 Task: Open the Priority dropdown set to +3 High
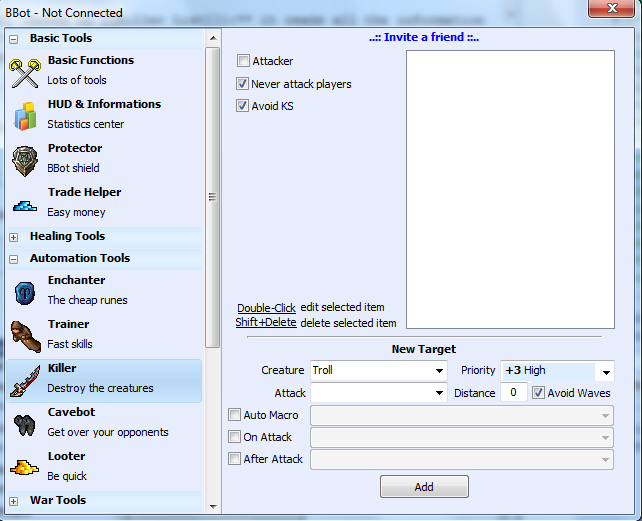pyautogui.click(x=557, y=371)
